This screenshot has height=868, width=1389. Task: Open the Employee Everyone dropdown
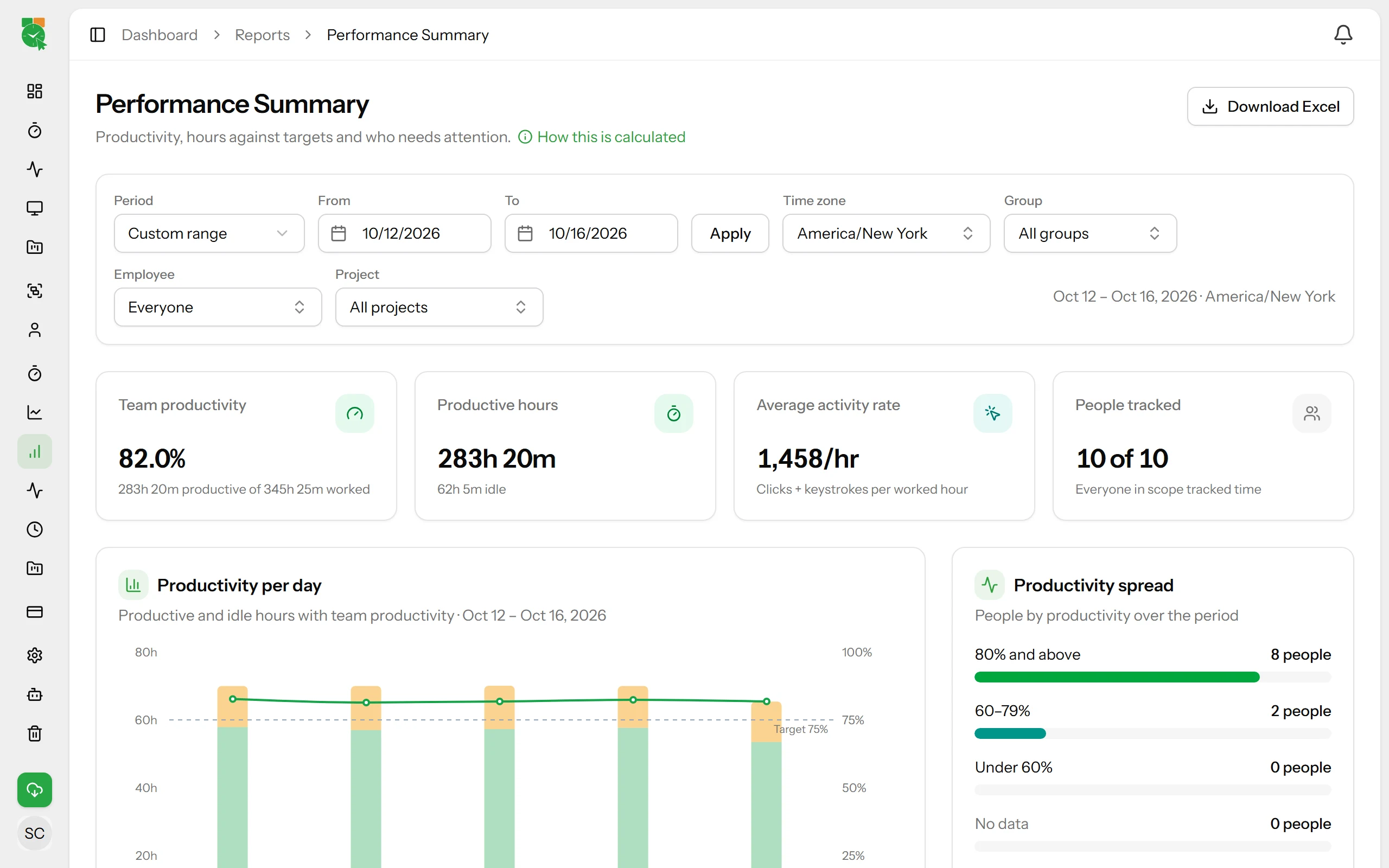(x=218, y=307)
